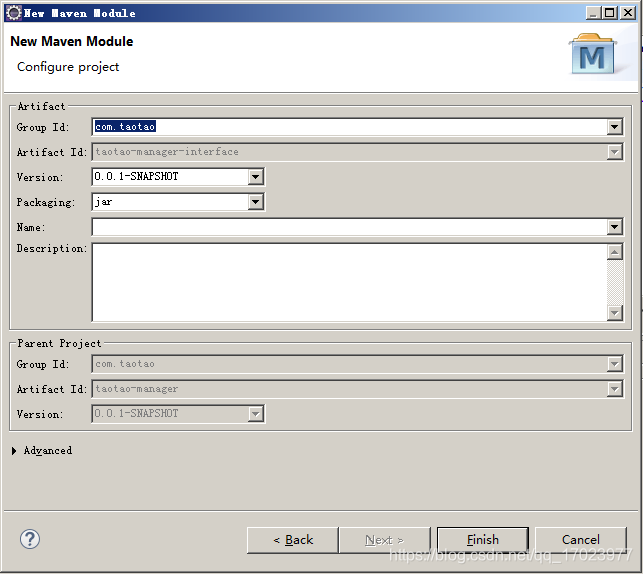643x574 pixels.
Task: Click the Back button
Action: coord(293,540)
